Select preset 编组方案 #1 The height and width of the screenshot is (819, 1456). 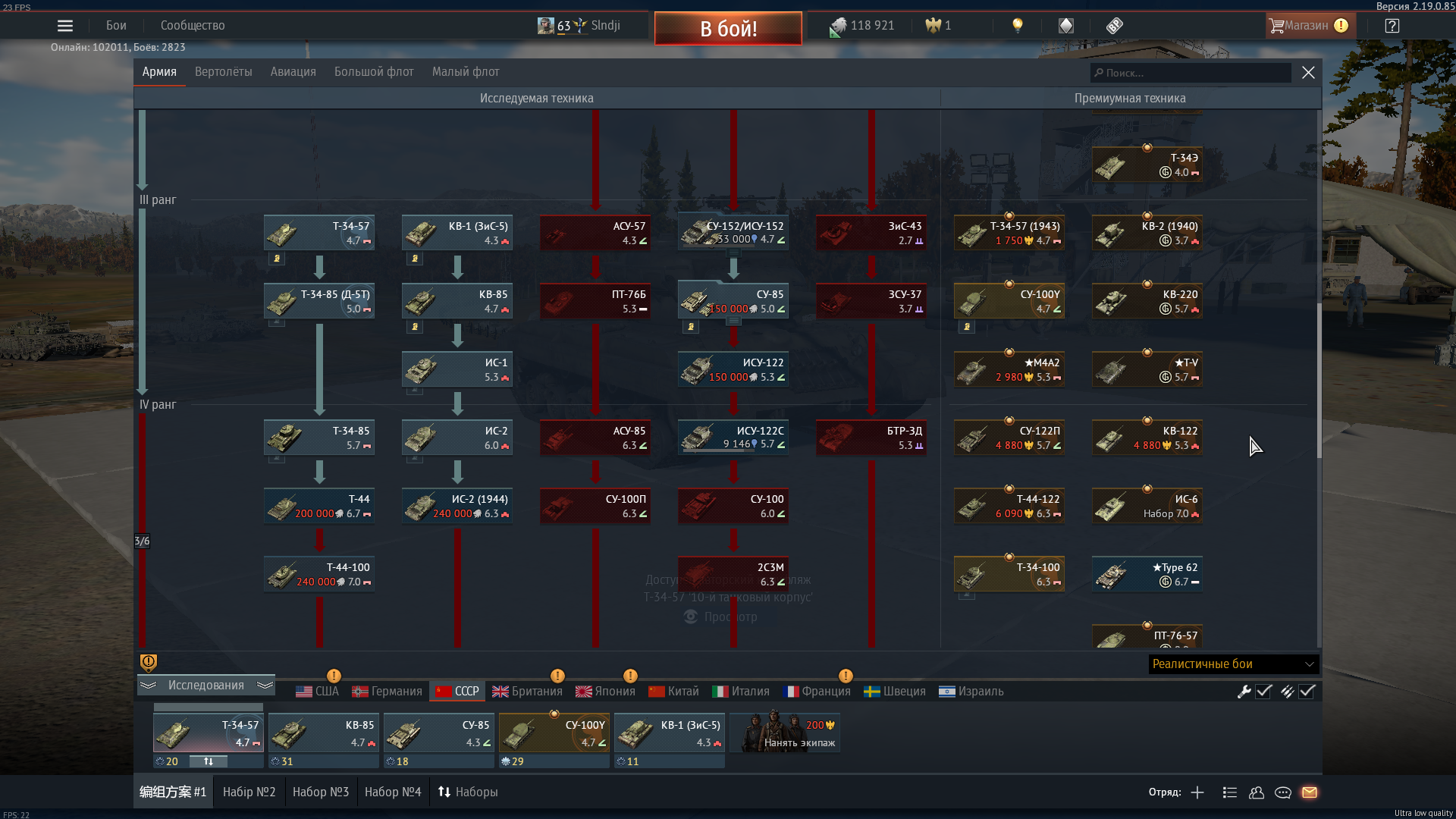[173, 792]
